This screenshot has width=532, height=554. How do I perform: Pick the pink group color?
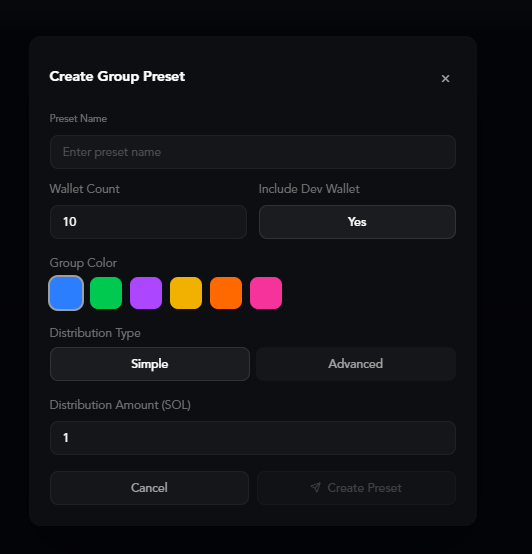[266, 293]
